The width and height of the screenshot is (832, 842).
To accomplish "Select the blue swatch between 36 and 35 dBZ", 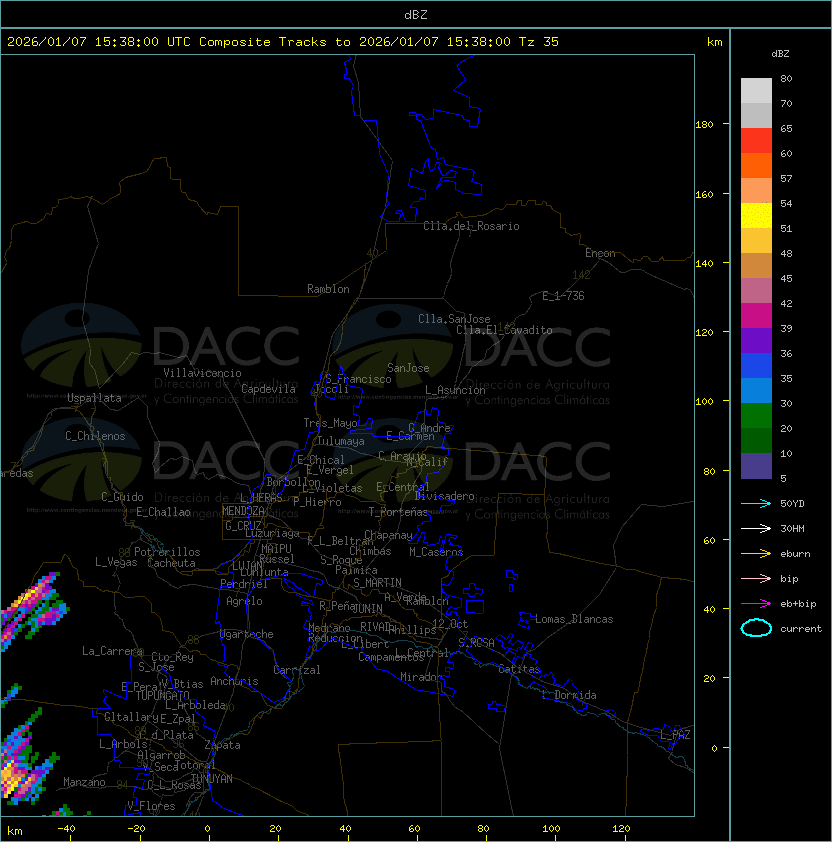I will 756,366.
